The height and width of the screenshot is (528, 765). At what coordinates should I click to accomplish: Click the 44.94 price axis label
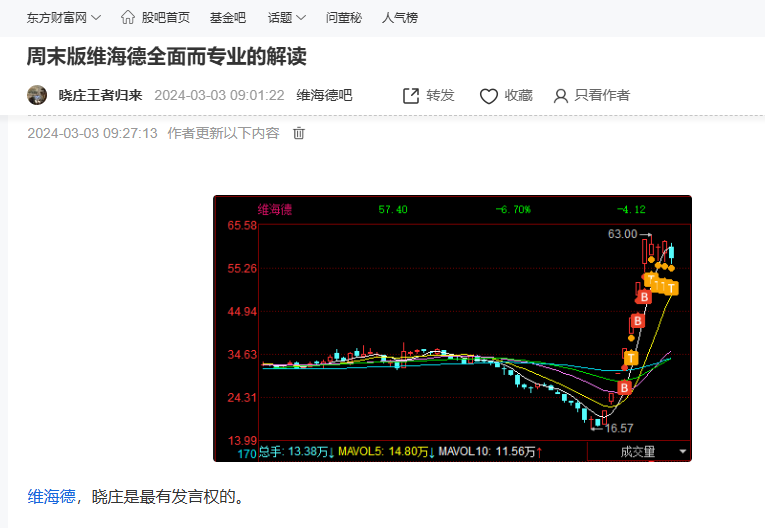tap(242, 311)
